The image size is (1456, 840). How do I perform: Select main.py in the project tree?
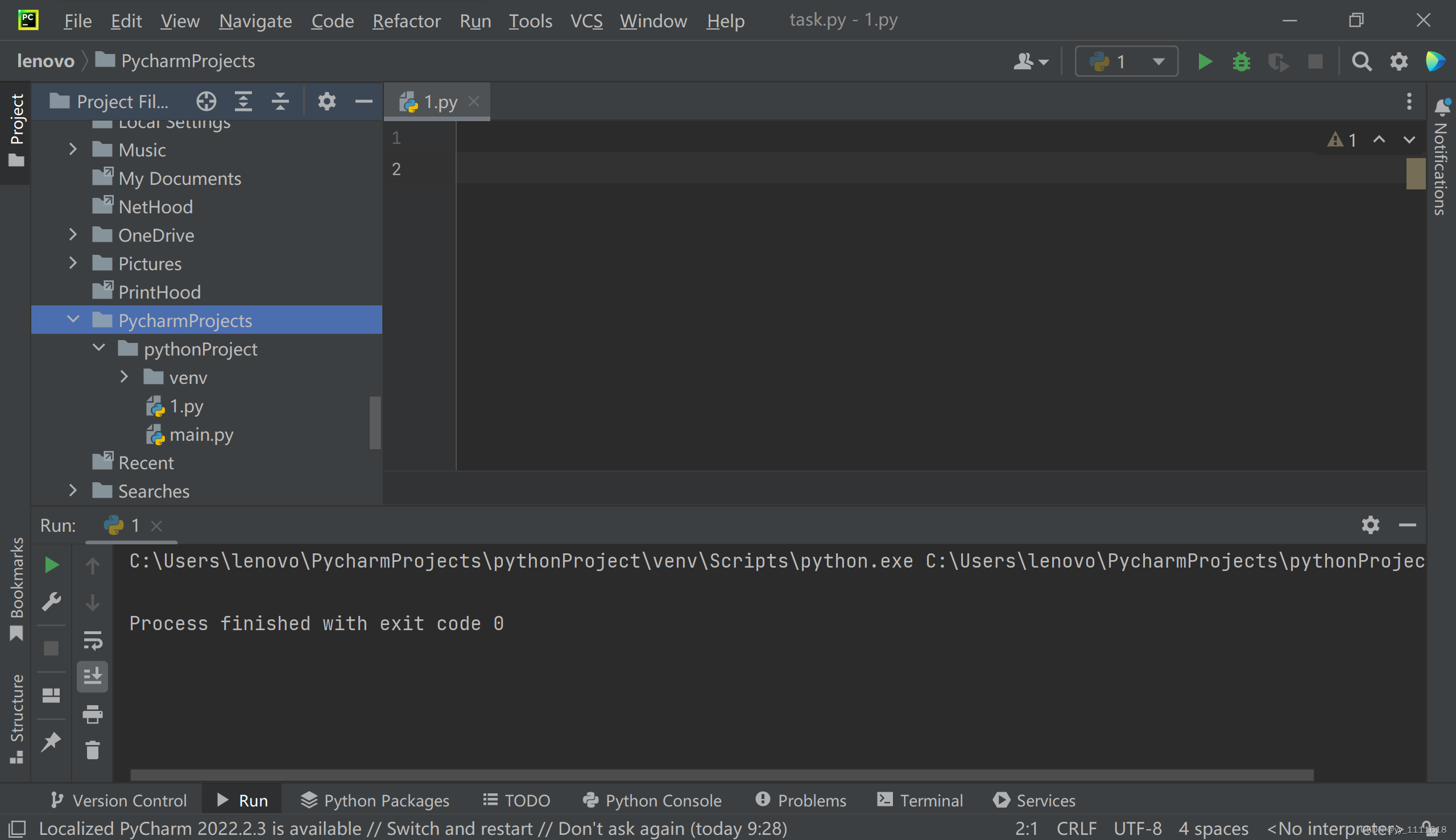click(x=189, y=435)
